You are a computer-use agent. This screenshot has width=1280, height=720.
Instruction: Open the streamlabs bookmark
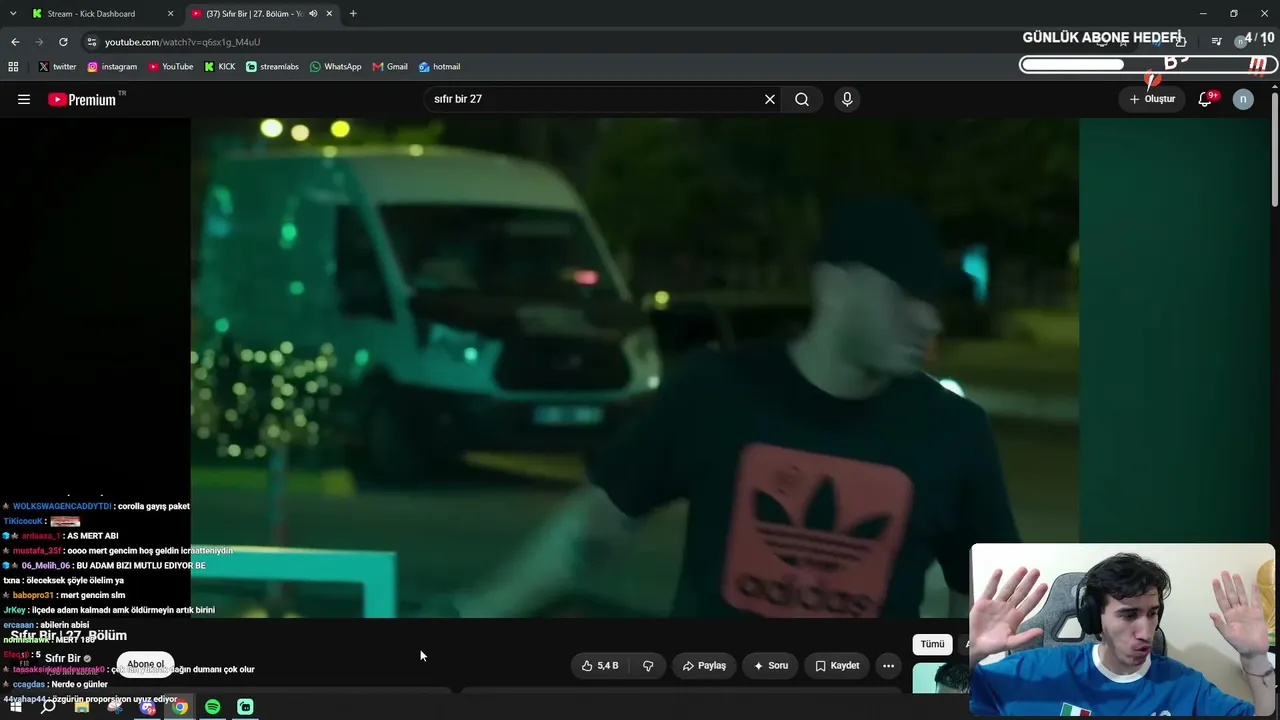tap(272, 67)
